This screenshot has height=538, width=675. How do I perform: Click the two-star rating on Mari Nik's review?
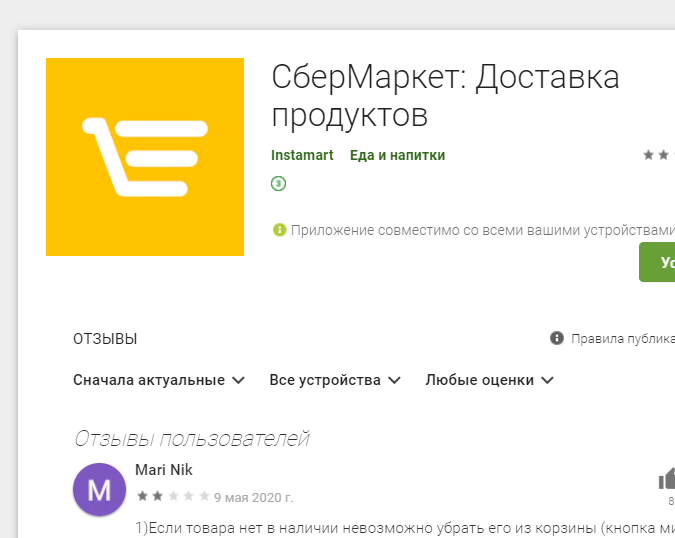173,497
